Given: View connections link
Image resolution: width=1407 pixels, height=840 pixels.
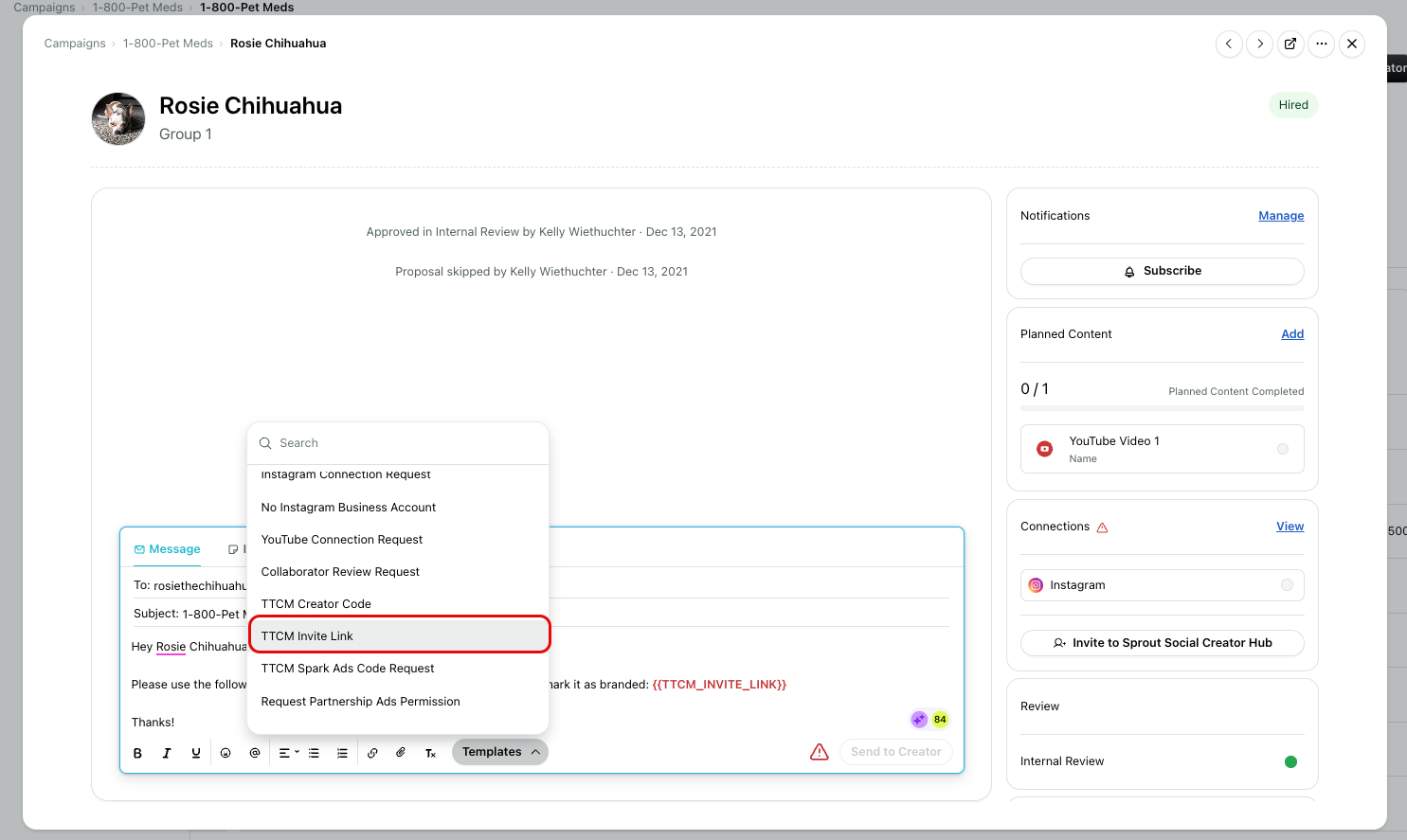Looking at the screenshot, I should point(1290,527).
